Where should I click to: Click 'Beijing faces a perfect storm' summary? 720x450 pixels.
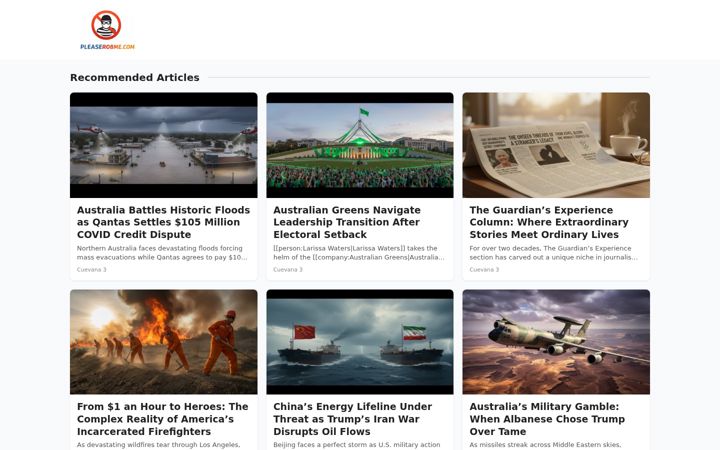click(357, 444)
